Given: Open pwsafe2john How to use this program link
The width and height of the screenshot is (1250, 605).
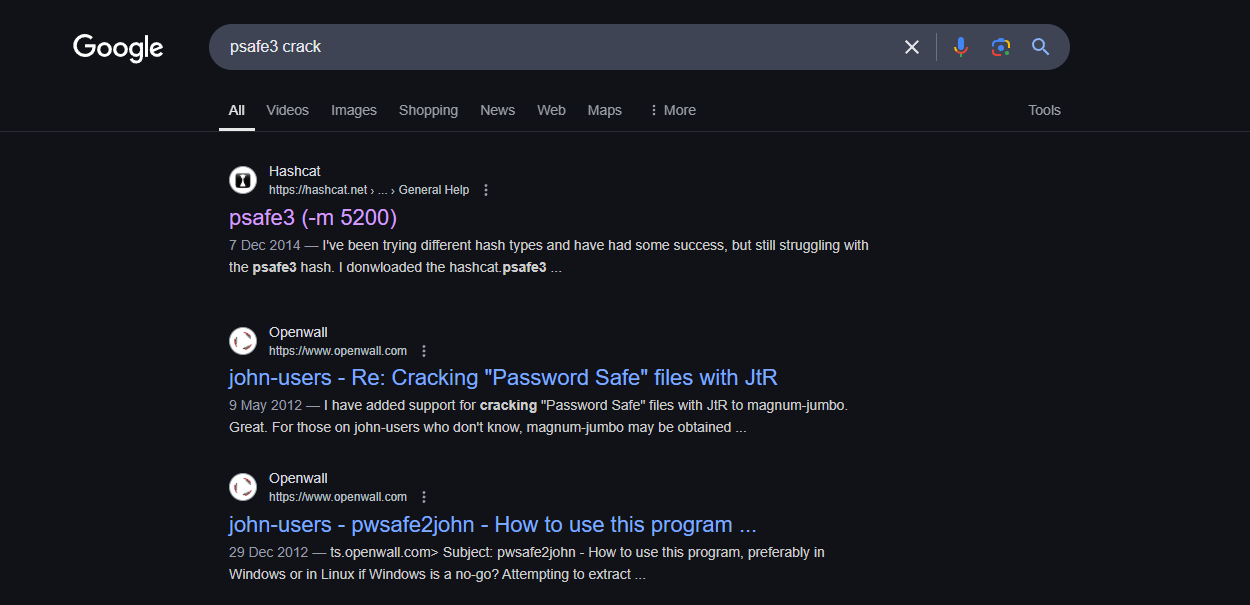Looking at the screenshot, I should point(492,524).
